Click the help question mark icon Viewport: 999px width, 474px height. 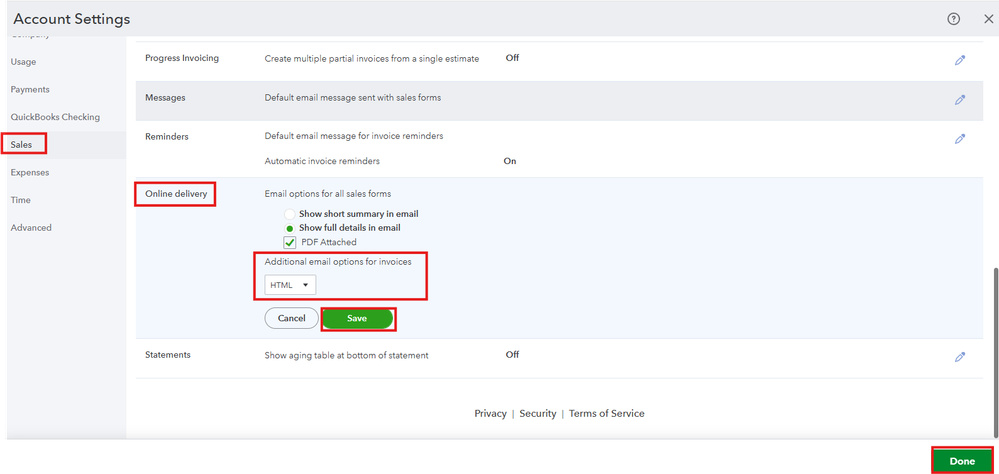[953, 19]
